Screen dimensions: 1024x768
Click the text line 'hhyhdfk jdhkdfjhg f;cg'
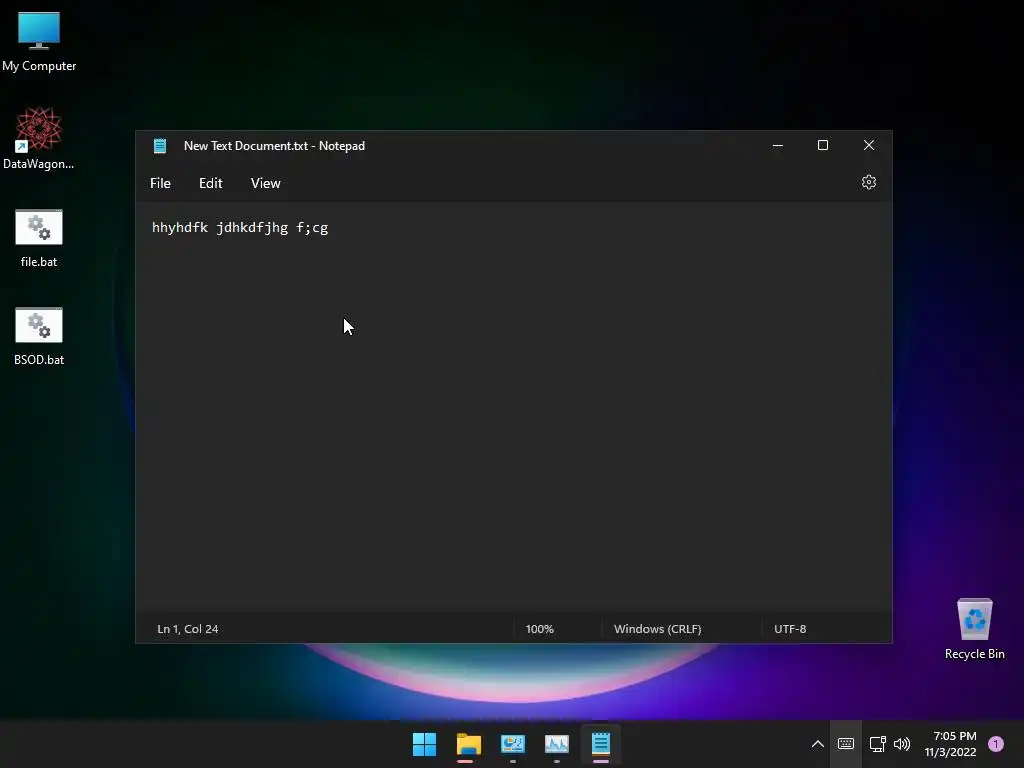(240, 227)
